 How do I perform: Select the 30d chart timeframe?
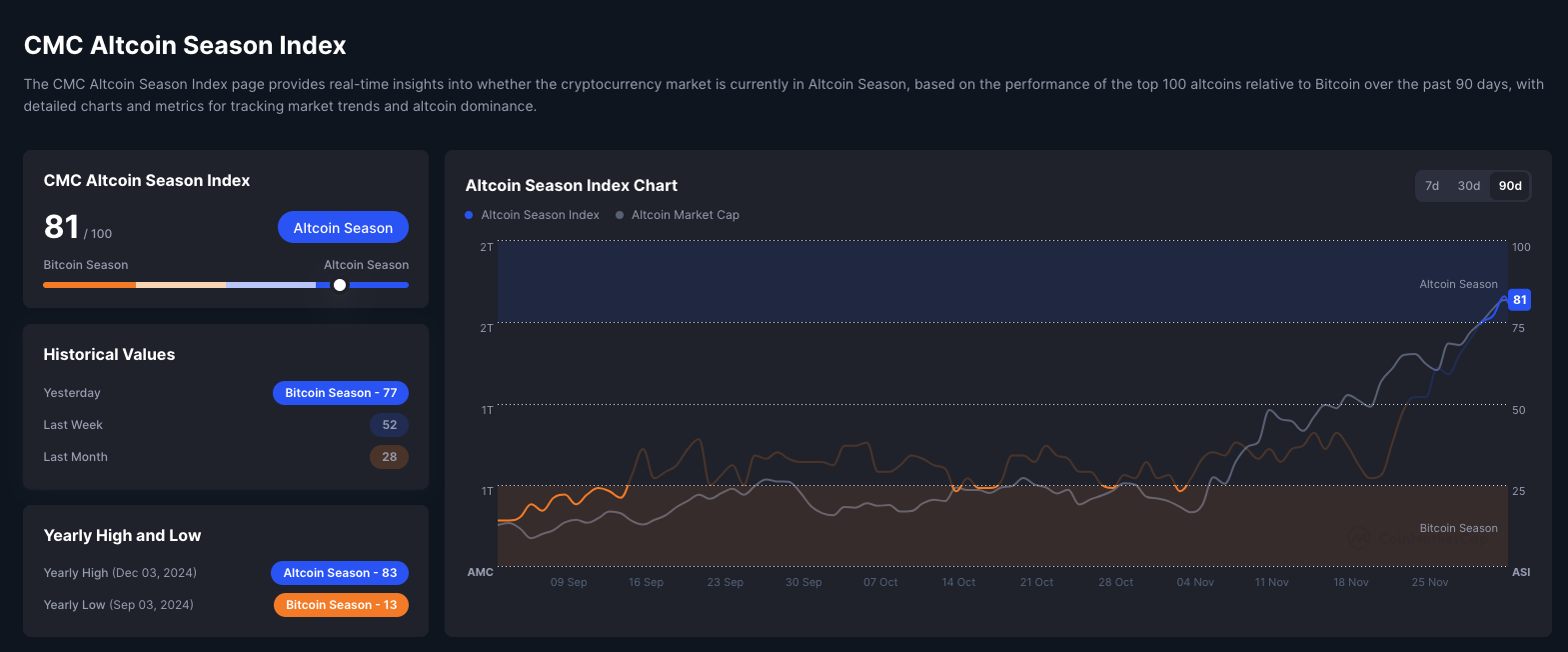tap(1468, 186)
